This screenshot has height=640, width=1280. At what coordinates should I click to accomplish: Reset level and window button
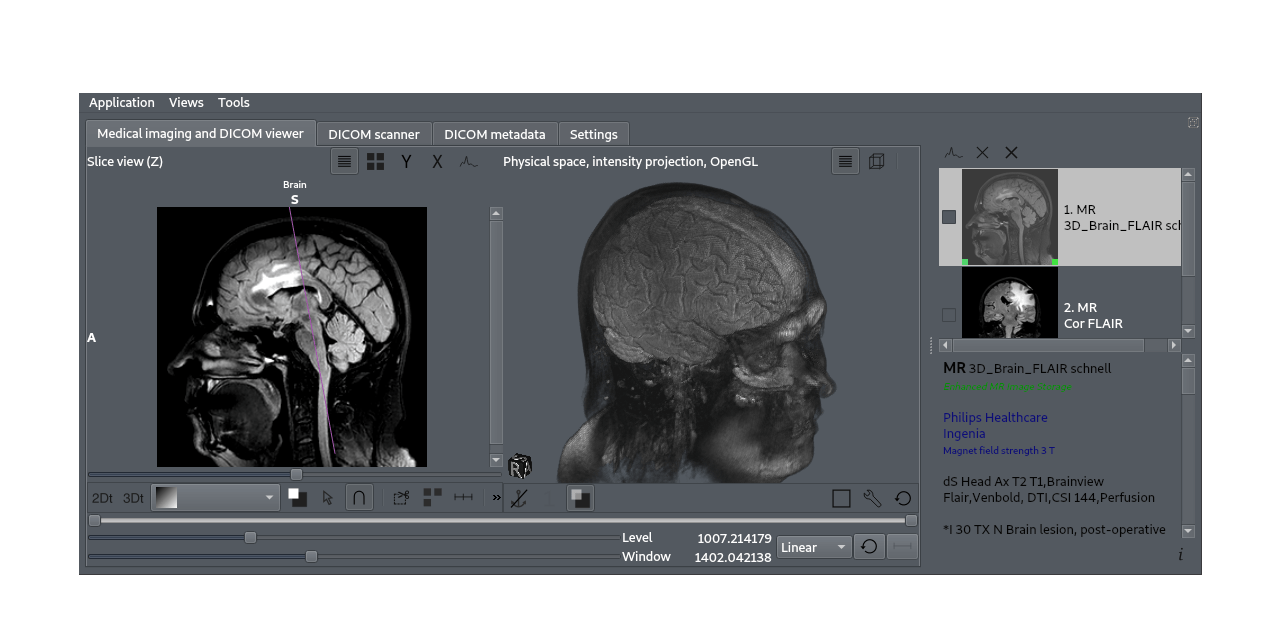[869, 547]
